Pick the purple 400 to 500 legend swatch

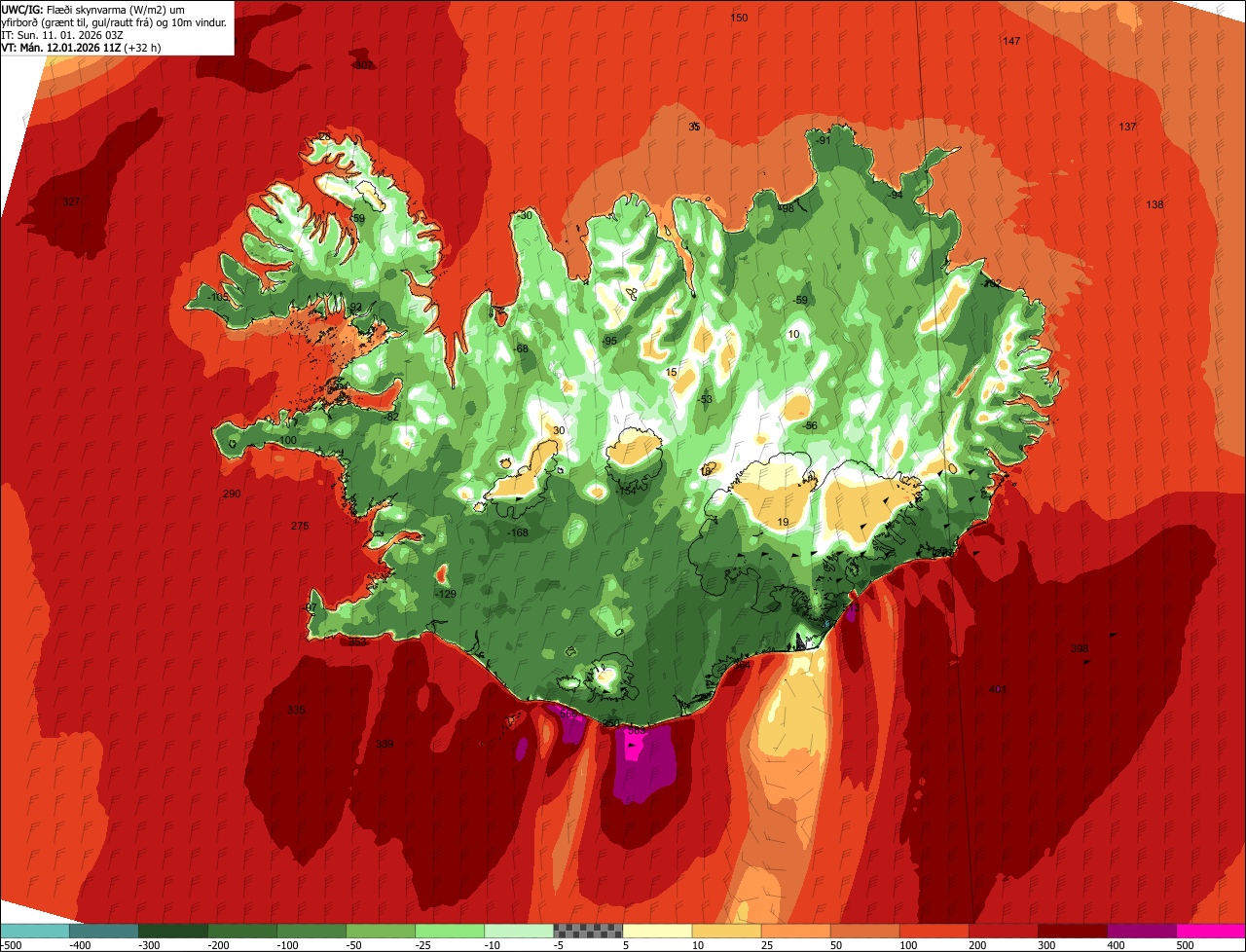(x=1142, y=931)
